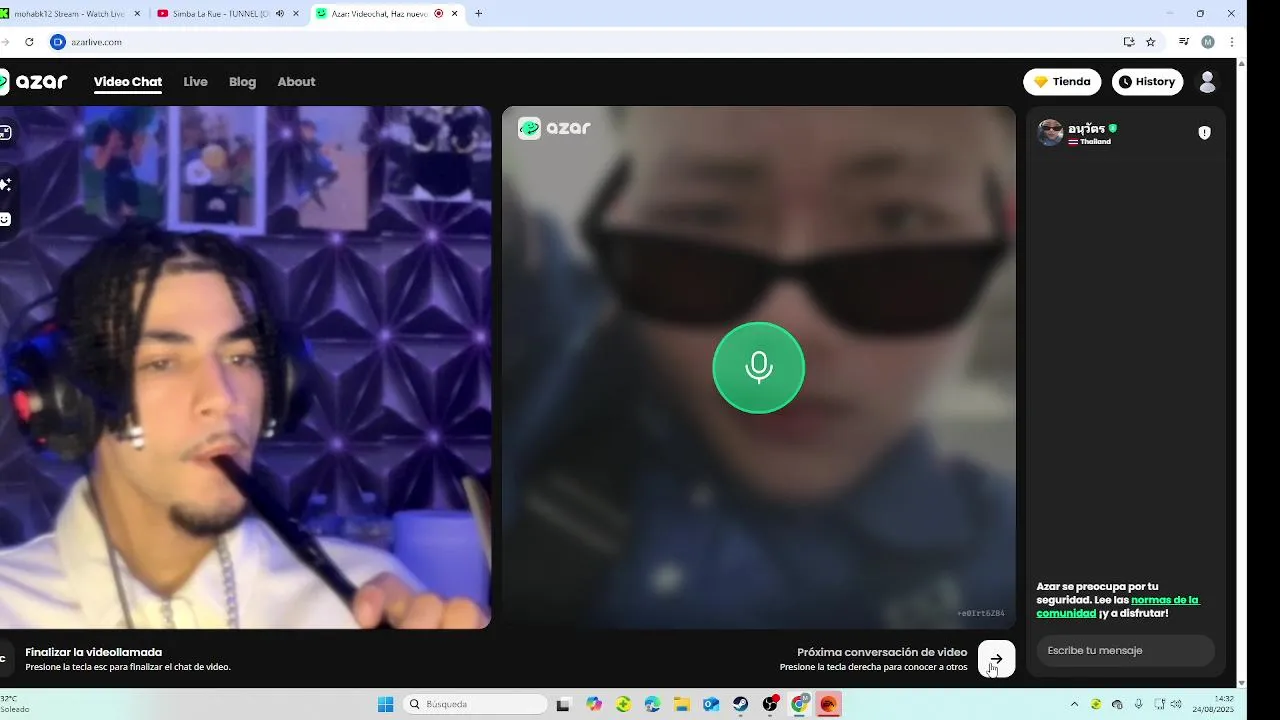Toggle the sparkle effects icon
The height and width of the screenshot is (720, 1280).
(5, 184)
